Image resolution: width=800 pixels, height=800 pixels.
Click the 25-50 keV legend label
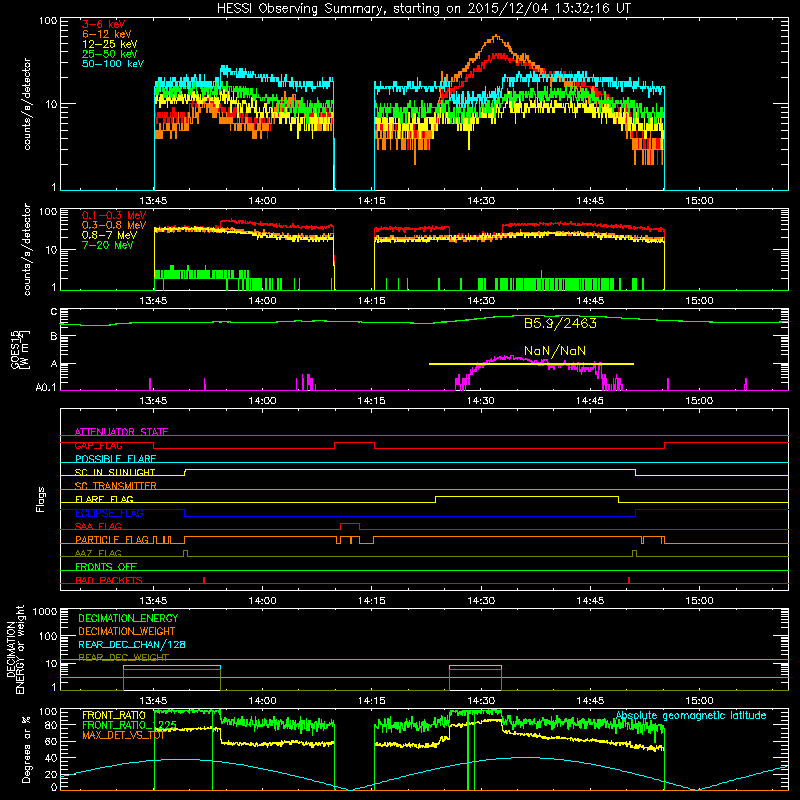point(109,54)
